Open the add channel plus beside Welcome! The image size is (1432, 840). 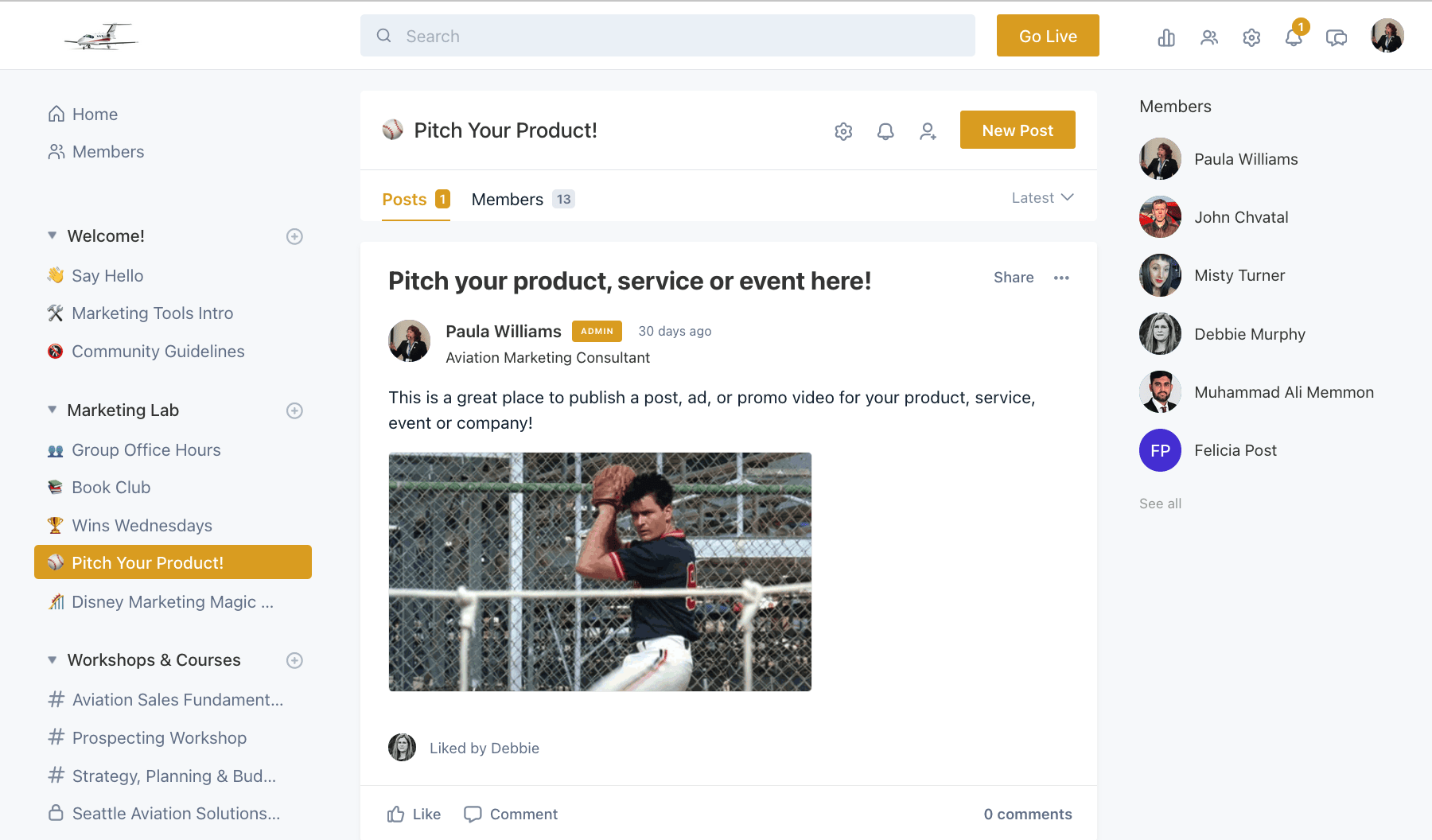pyautogui.click(x=294, y=236)
